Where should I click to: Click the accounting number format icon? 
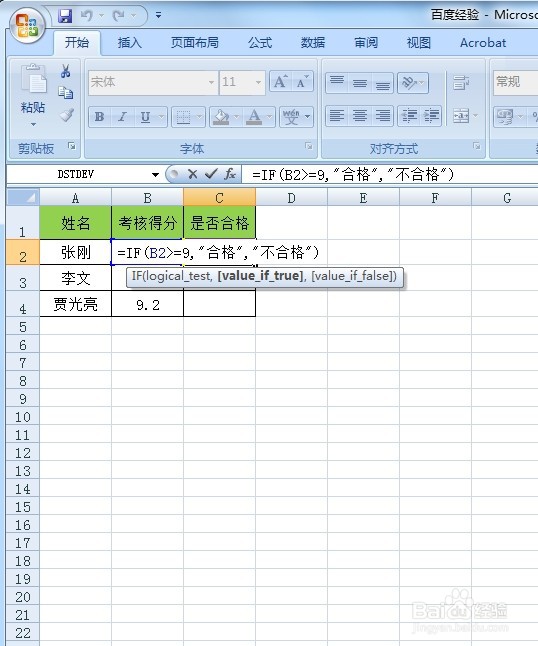[505, 117]
